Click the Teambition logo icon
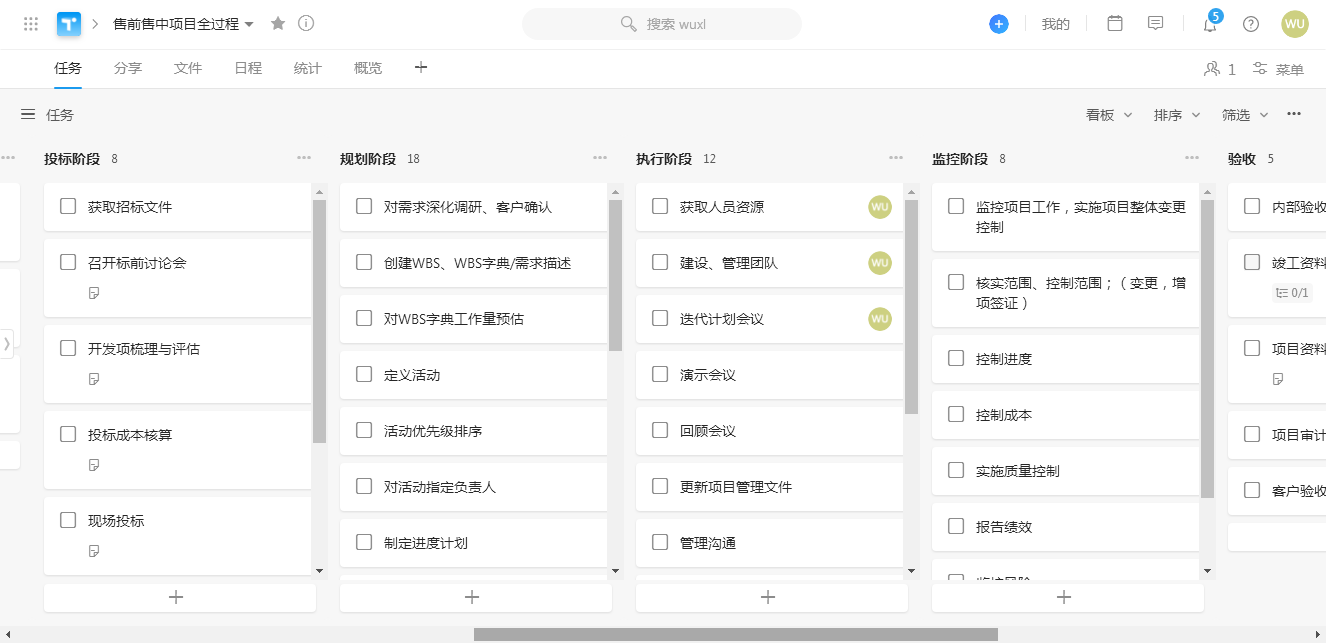 69,24
